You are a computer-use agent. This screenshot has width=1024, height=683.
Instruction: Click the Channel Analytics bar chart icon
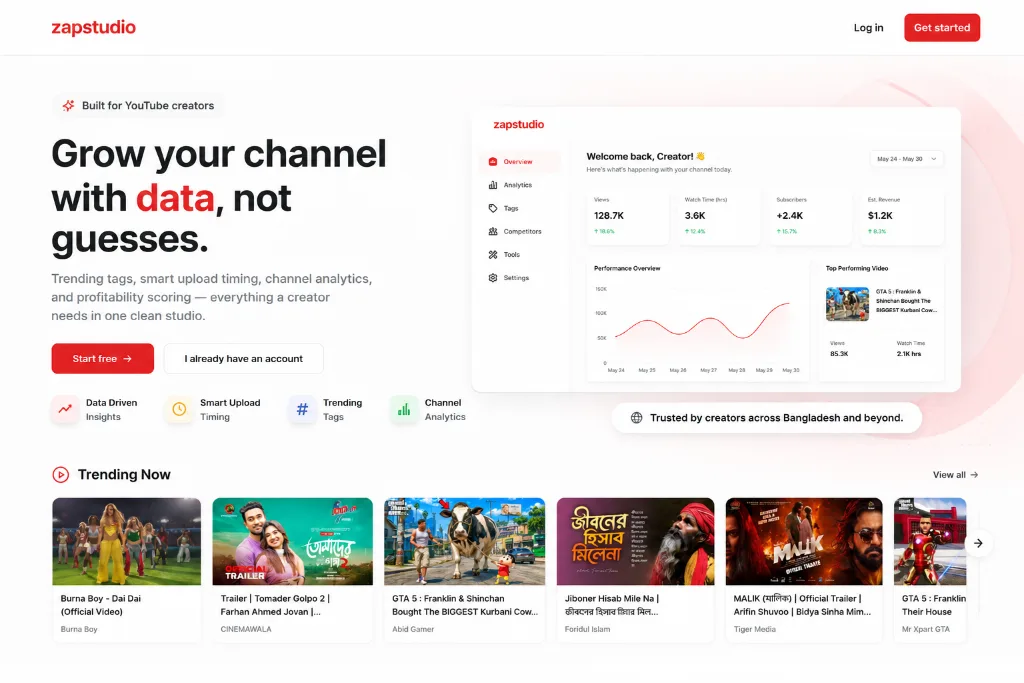click(x=404, y=409)
